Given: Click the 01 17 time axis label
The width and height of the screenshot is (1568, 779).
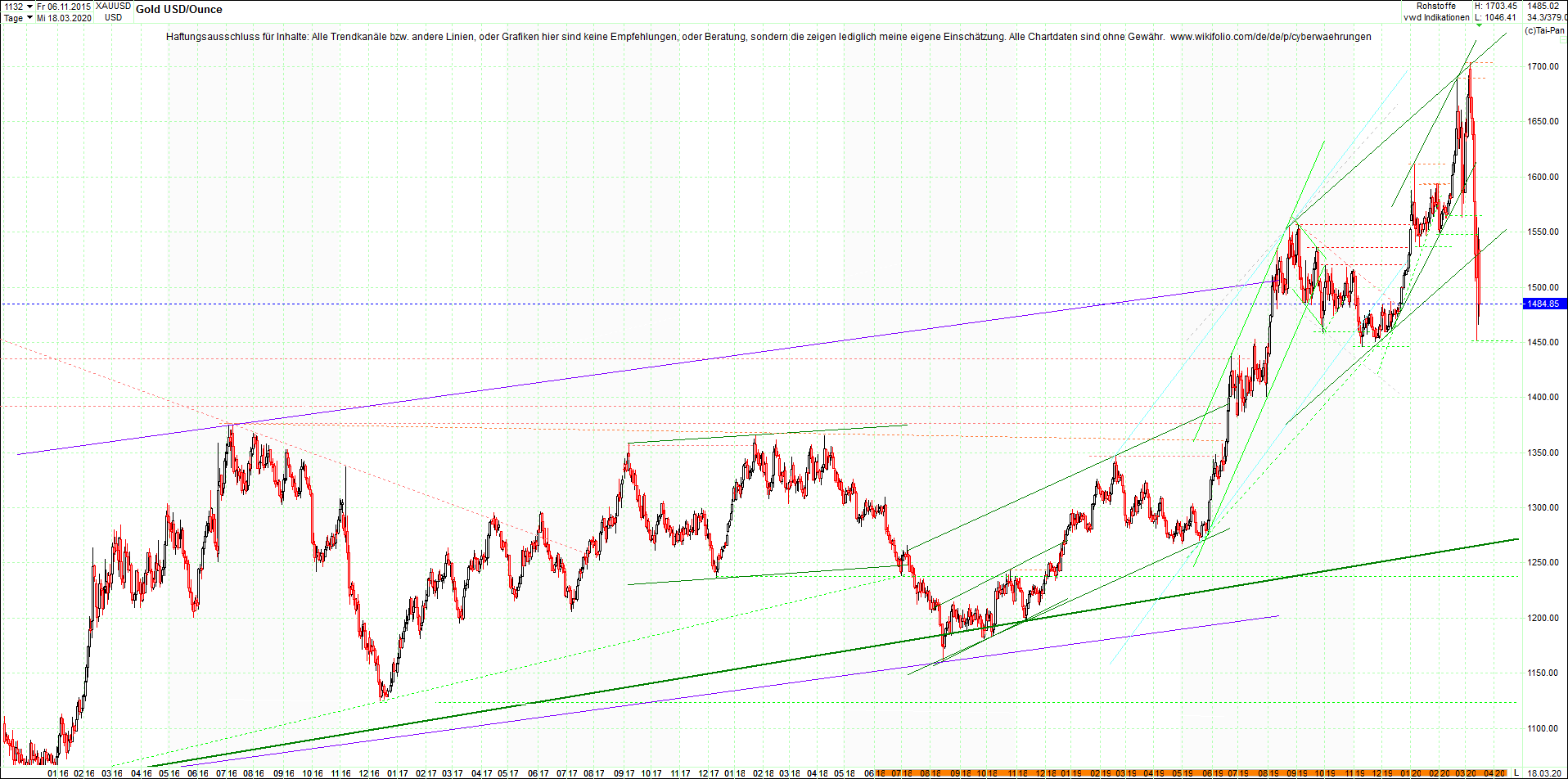Looking at the screenshot, I should tap(398, 773).
